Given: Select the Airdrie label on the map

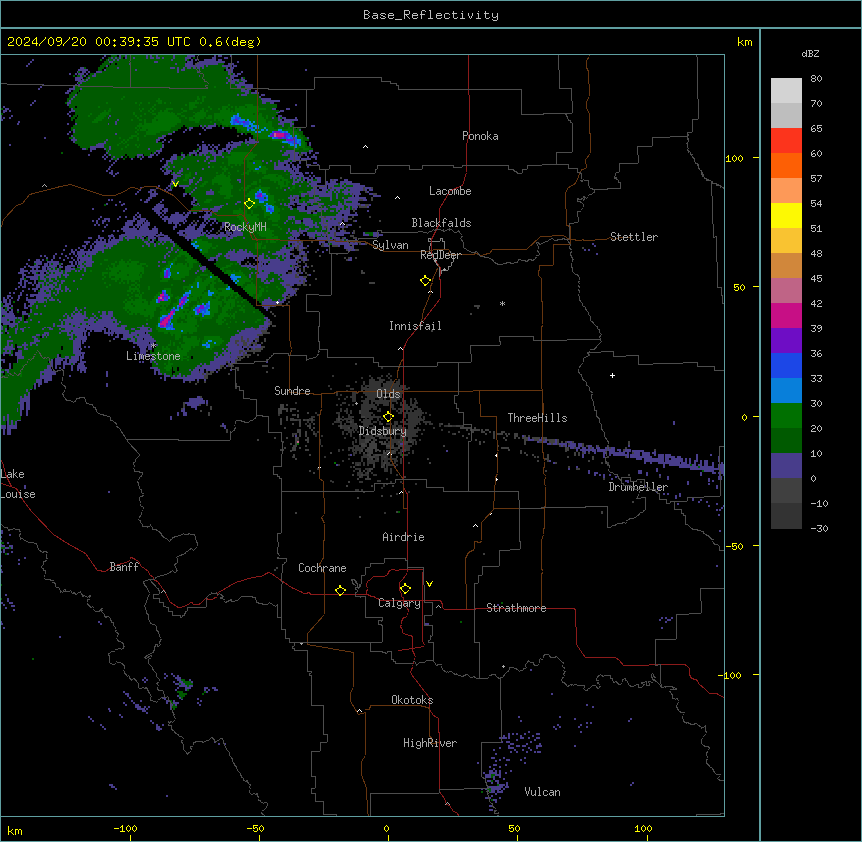Looking at the screenshot, I should click(x=404, y=537).
